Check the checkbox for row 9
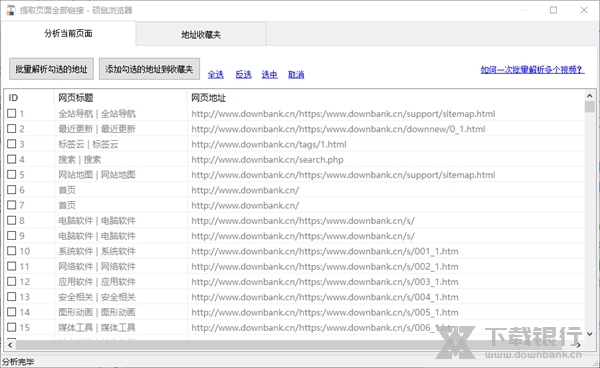Screen dimensions: 600x368 tap(12, 236)
